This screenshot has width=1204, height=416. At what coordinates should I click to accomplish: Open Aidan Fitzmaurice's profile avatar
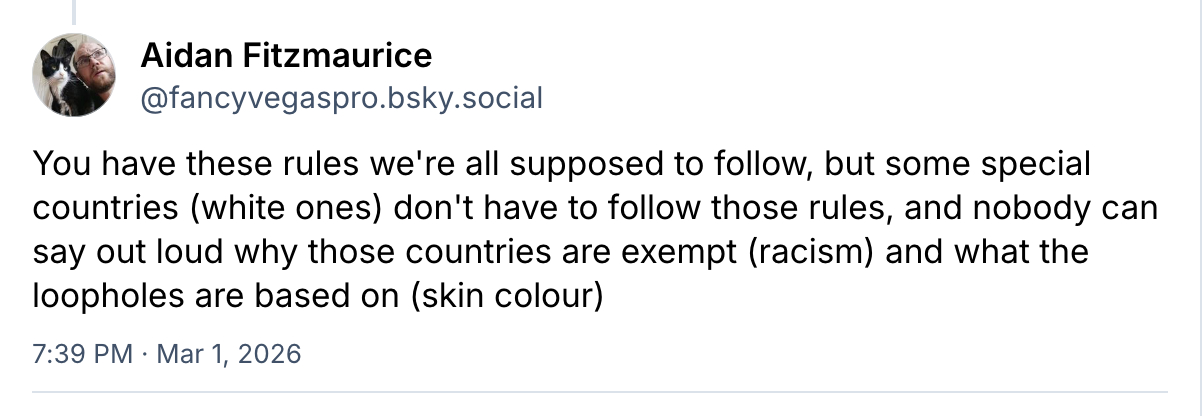coord(75,77)
